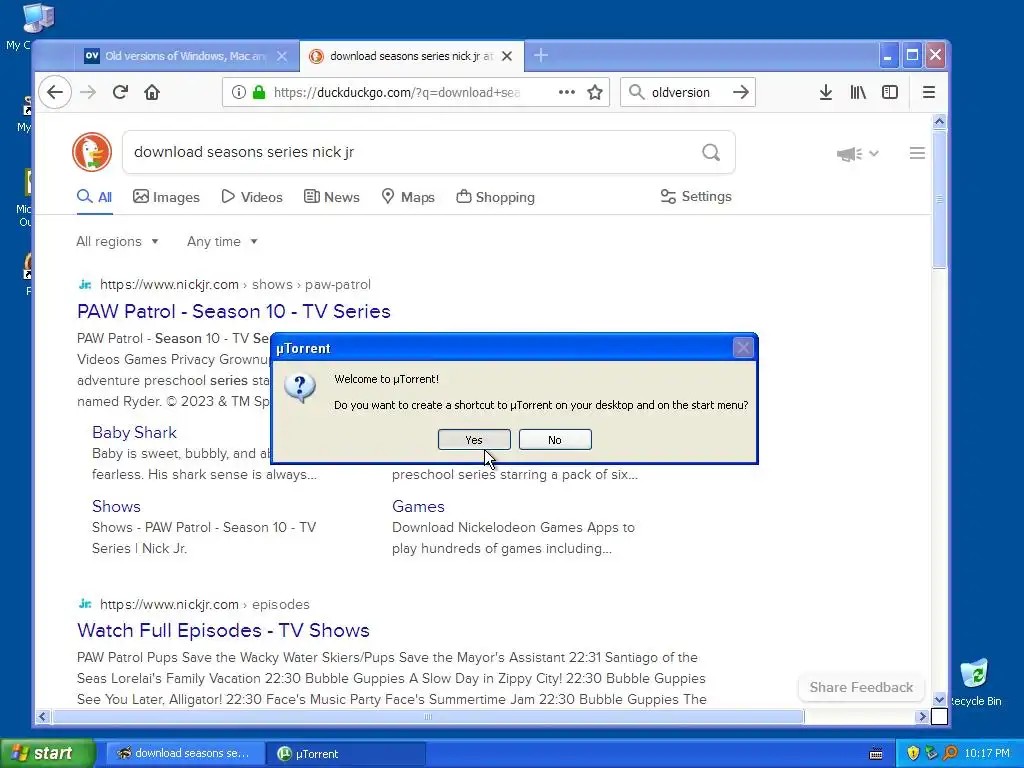1024x768 pixels.
Task: Click the 10:17 PM clock
Action: (x=987, y=754)
